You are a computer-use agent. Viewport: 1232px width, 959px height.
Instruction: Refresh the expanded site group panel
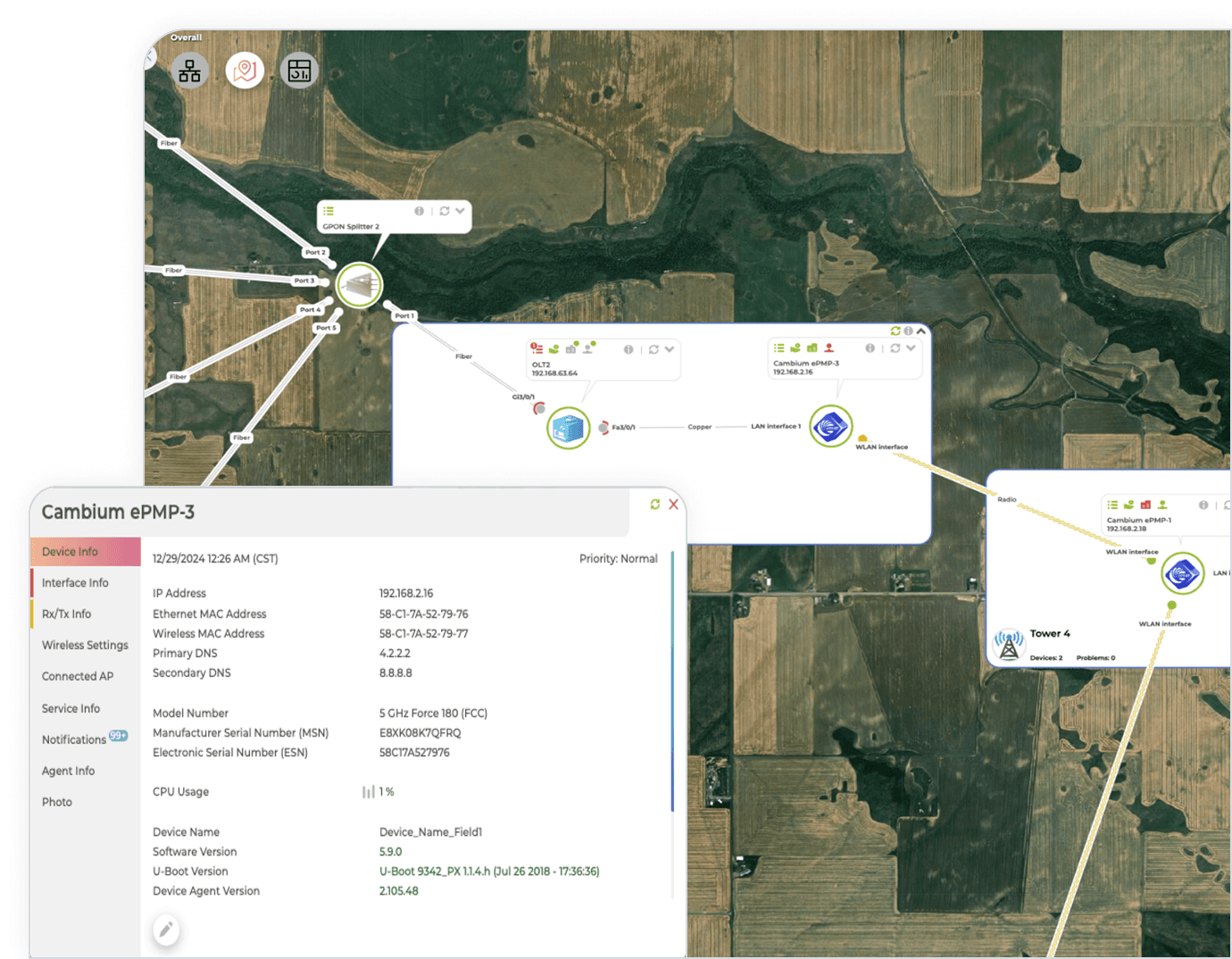[x=895, y=331]
